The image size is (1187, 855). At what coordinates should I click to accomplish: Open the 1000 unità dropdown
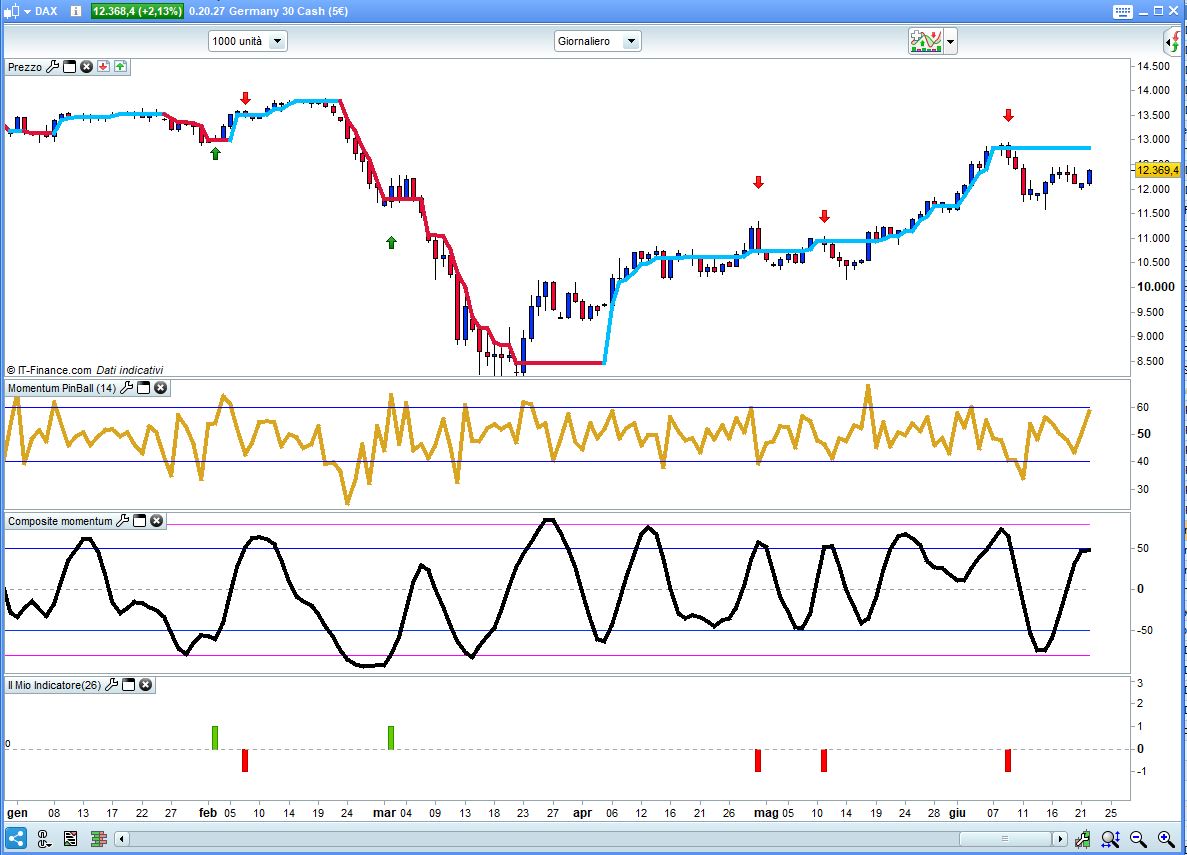[248, 41]
